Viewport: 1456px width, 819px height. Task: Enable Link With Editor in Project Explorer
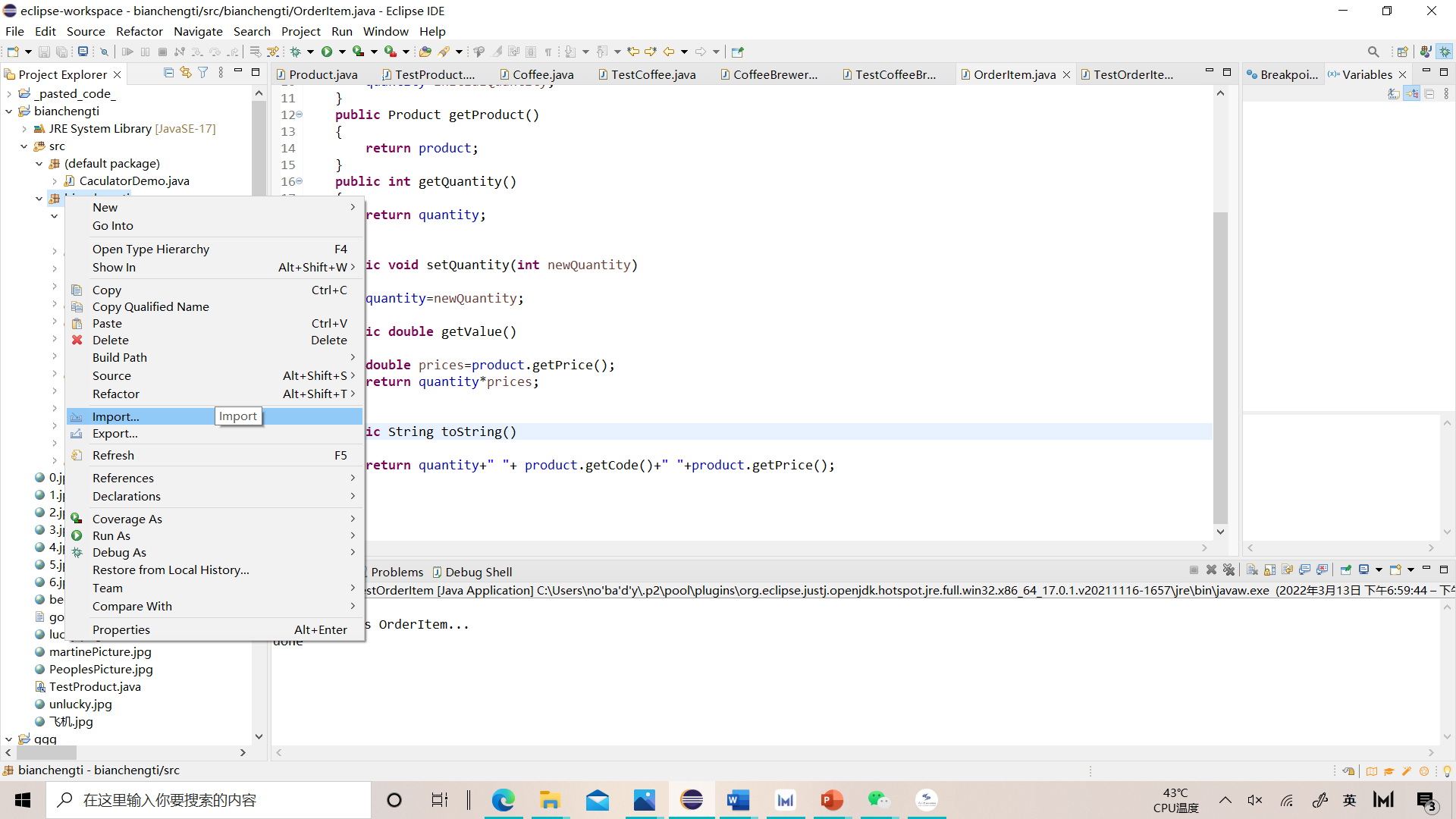pyautogui.click(x=186, y=73)
